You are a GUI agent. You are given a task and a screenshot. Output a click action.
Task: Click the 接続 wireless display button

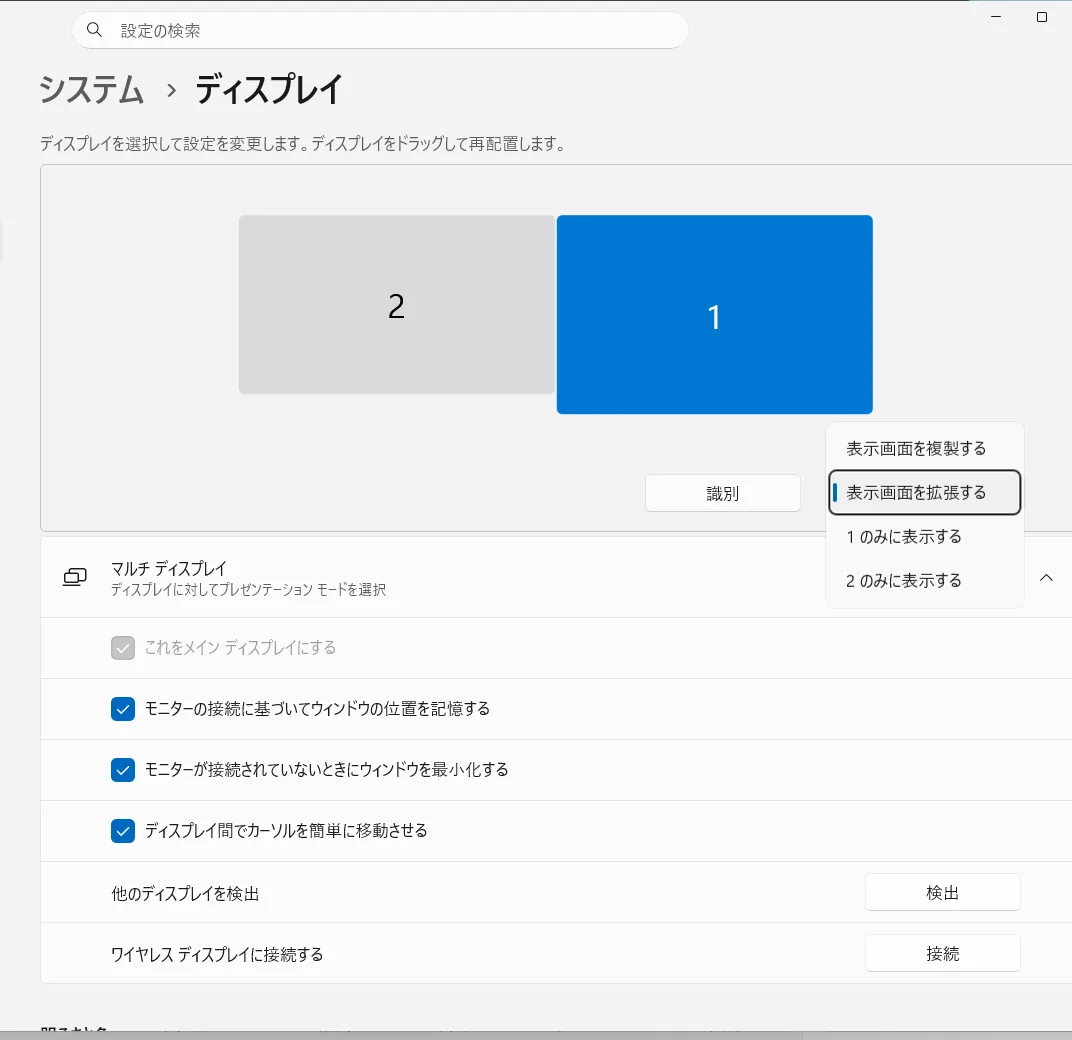[x=943, y=953]
